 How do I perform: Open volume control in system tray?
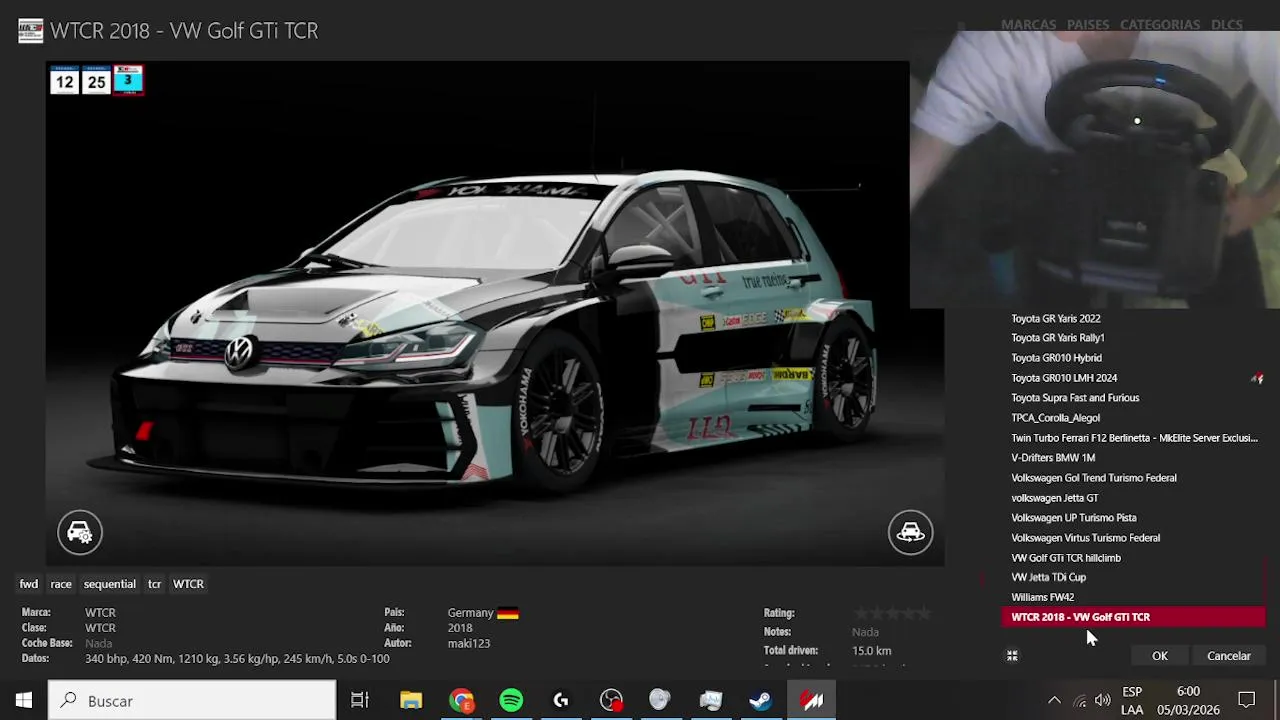[1102, 701]
